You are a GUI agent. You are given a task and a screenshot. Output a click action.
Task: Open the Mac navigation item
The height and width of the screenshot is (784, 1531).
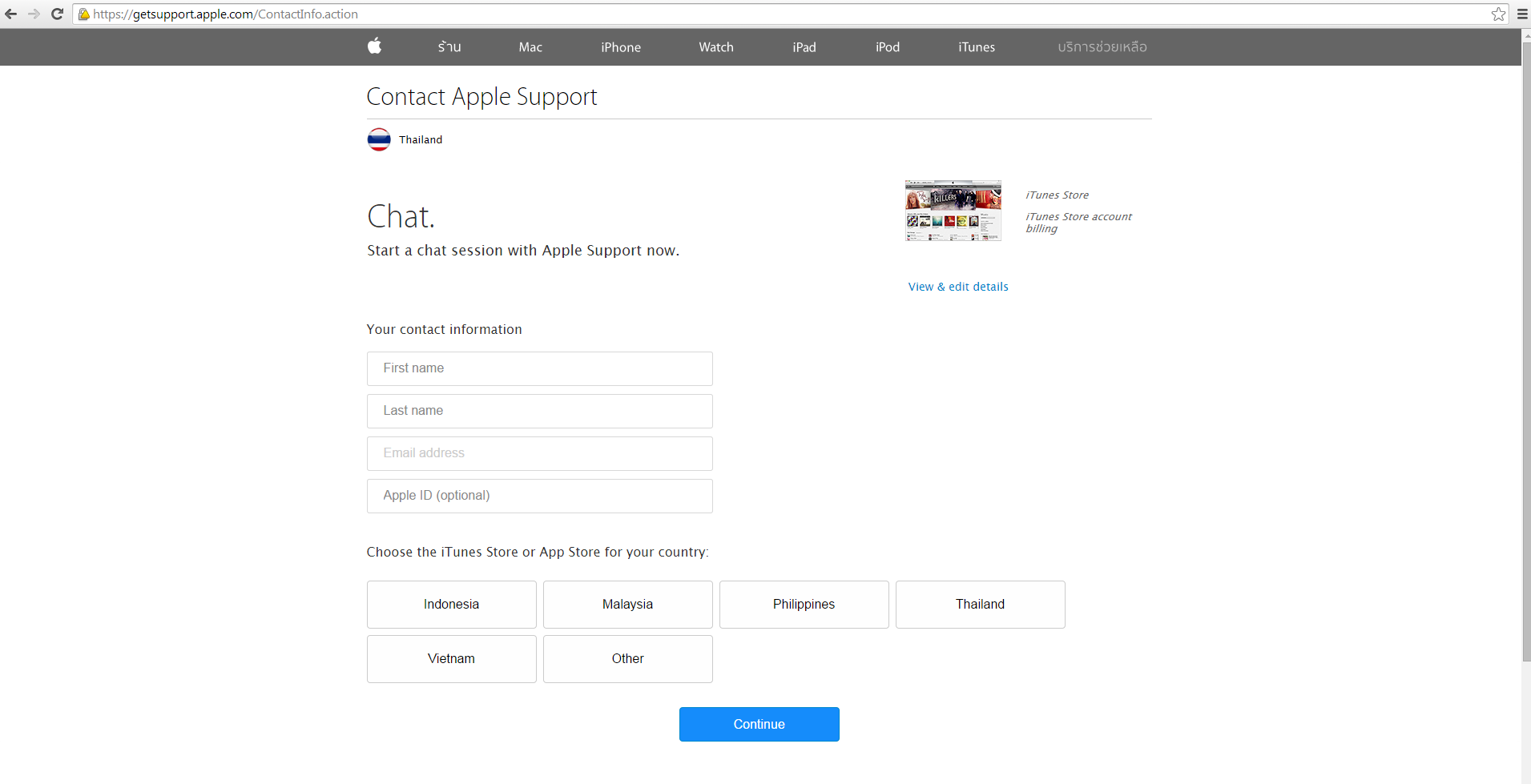pos(530,47)
